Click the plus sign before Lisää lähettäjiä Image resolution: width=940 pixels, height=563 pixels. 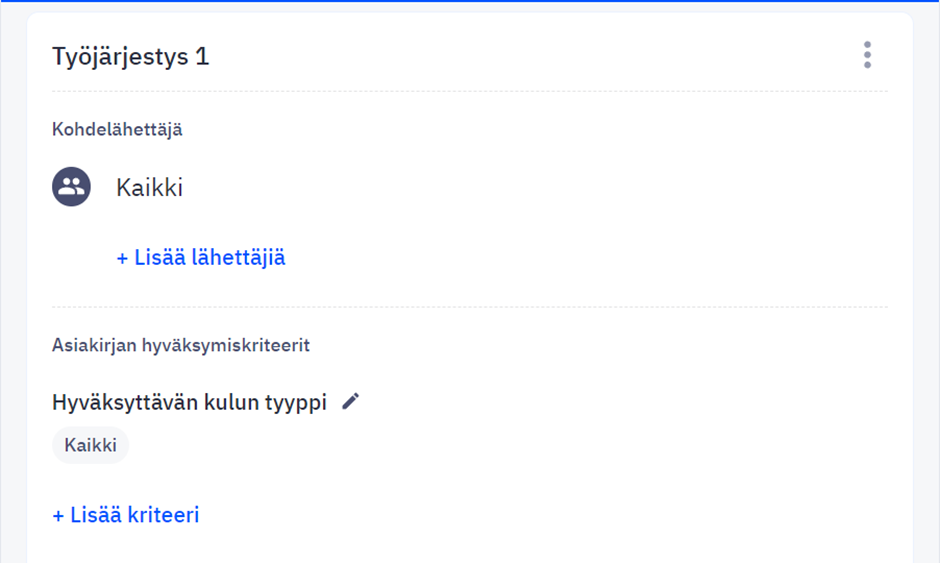tap(122, 258)
